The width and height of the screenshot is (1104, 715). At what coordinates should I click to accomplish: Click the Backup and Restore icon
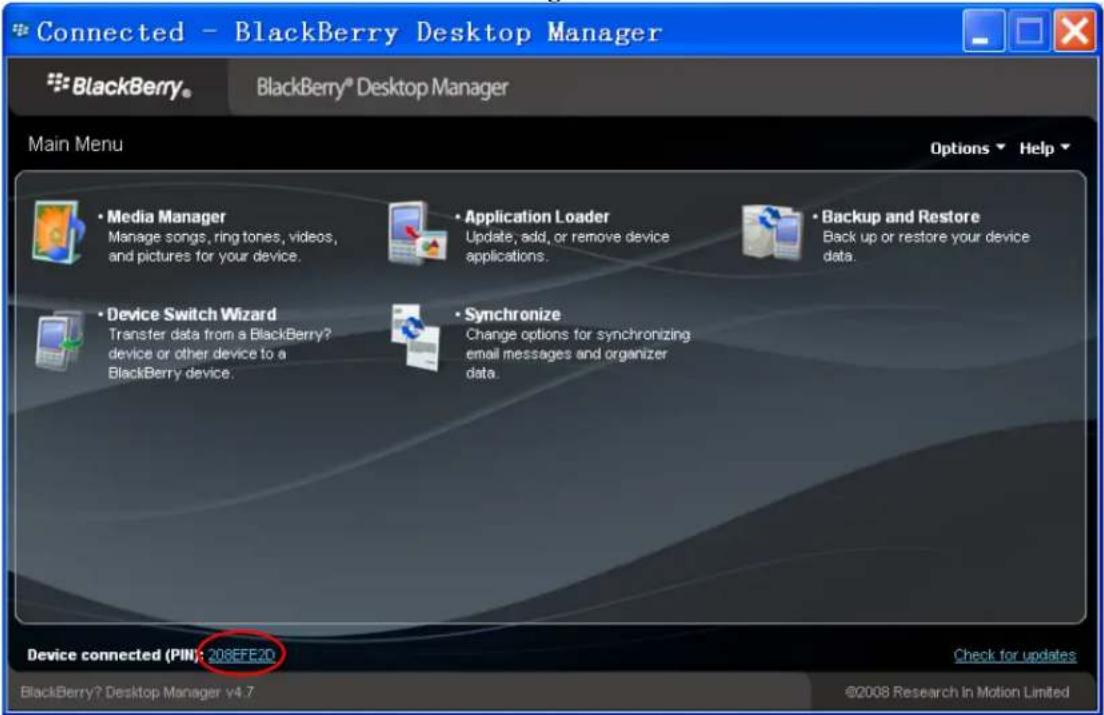(772, 232)
